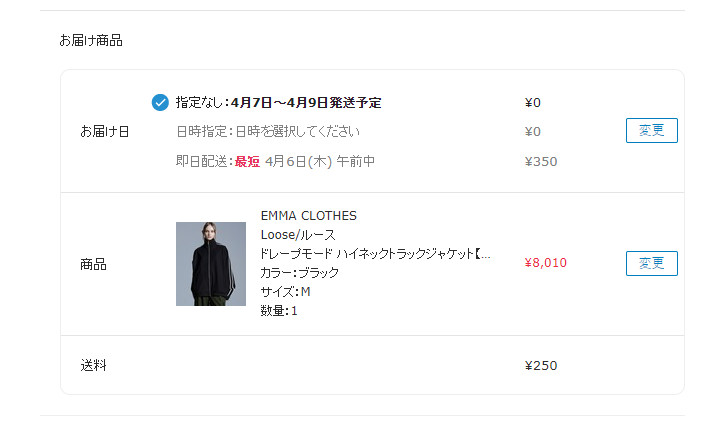715x421 pixels.
Task: Click the blue checkmark icon for 指定なし
Action: (x=160, y=103)
